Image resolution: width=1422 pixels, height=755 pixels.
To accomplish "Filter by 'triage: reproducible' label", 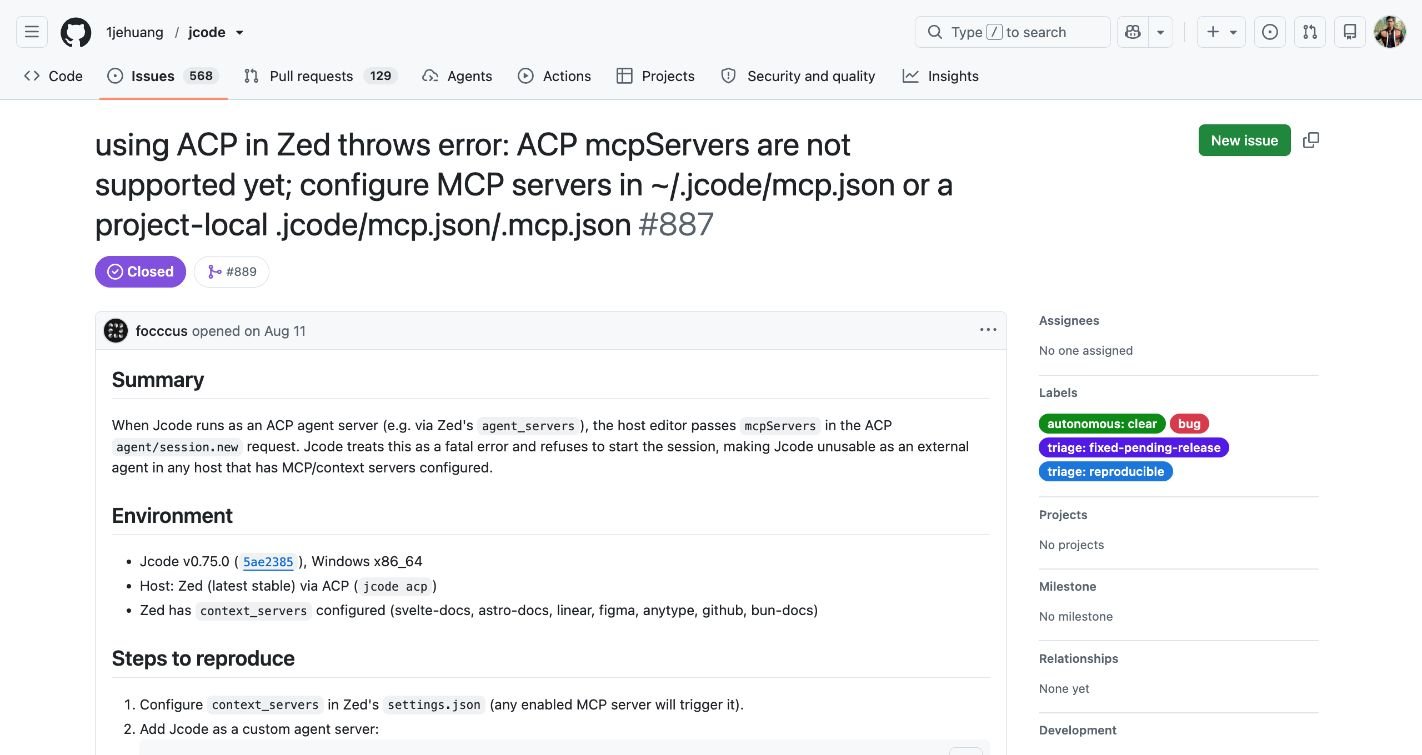I will [x=1106, y=472].
